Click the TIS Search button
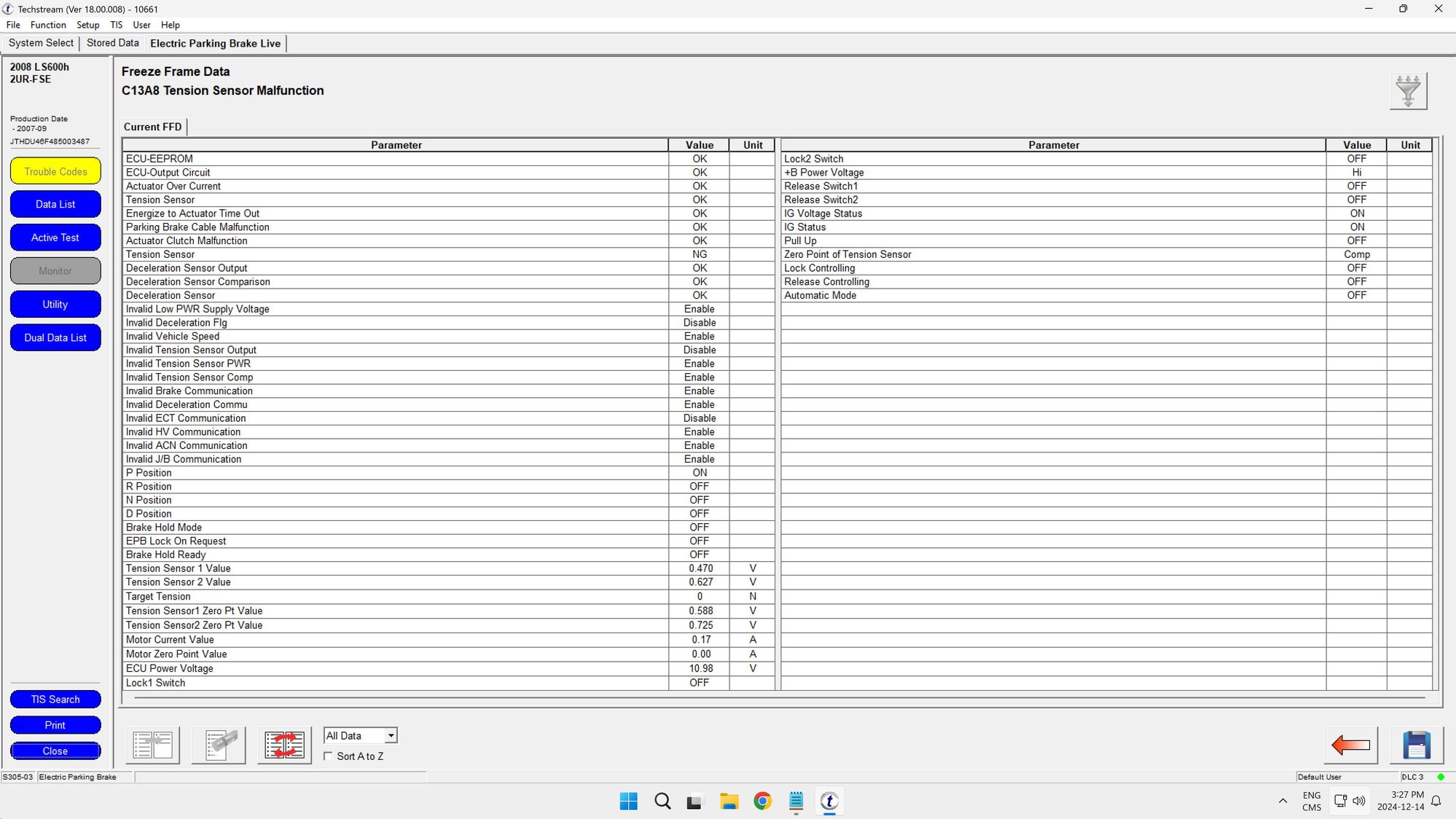This screenshot has width=1456, height=819. (x=55, y=700)
